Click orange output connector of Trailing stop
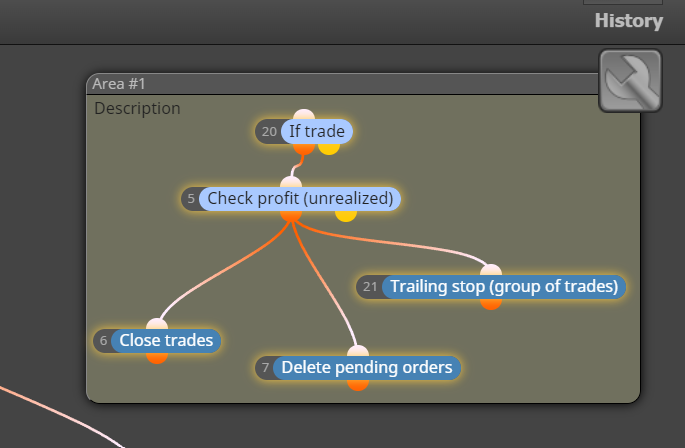Screen dimensions: 685x448 coord(491,304)
